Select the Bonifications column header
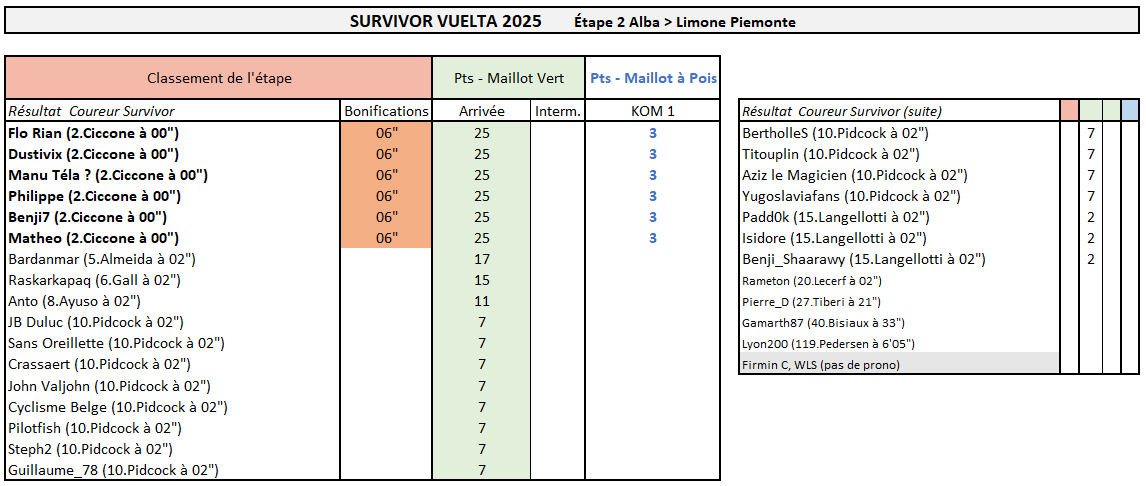 (x=386, y=111)
